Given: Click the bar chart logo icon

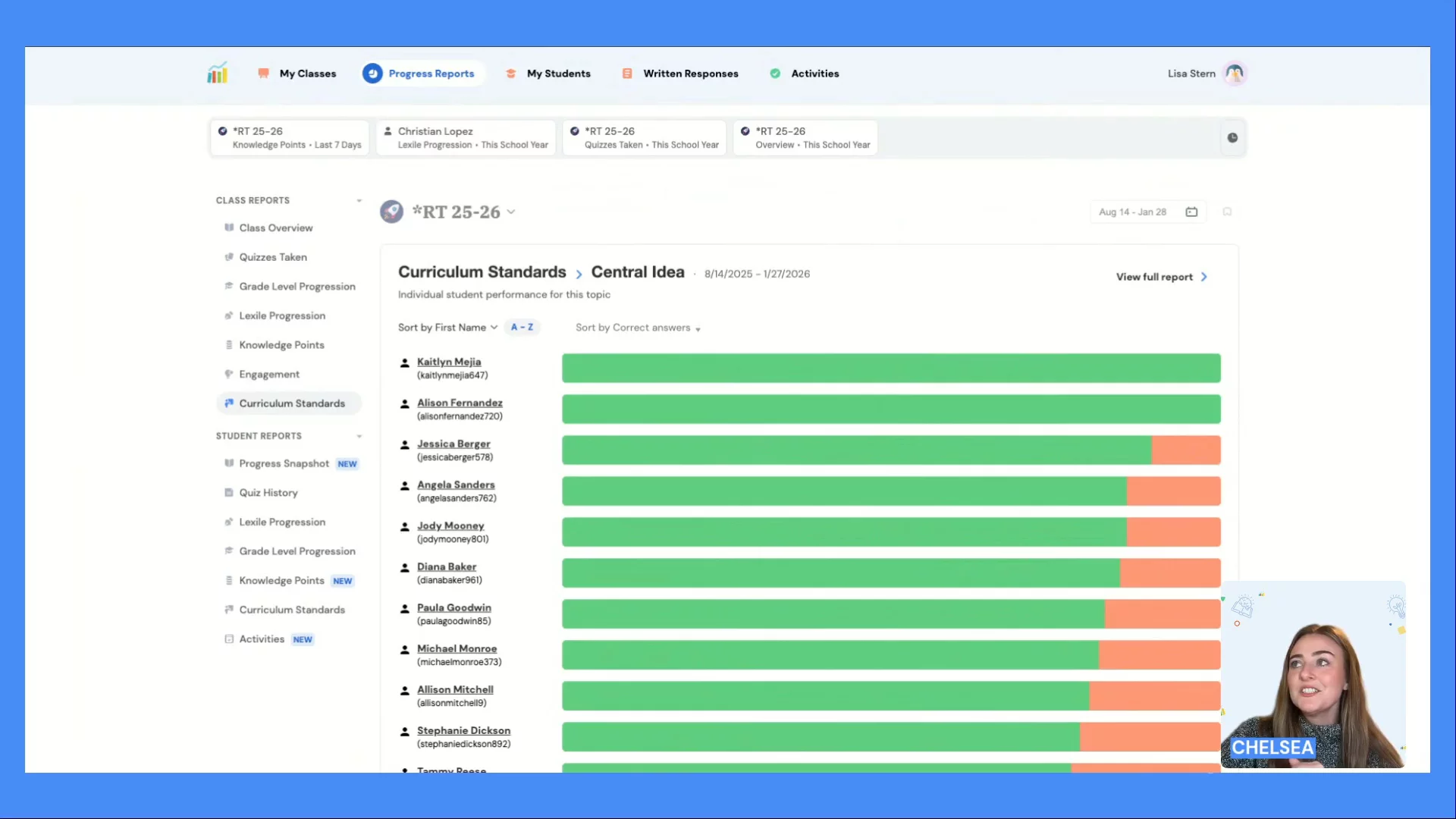Looking at the screenshot, I should [217, 73].
